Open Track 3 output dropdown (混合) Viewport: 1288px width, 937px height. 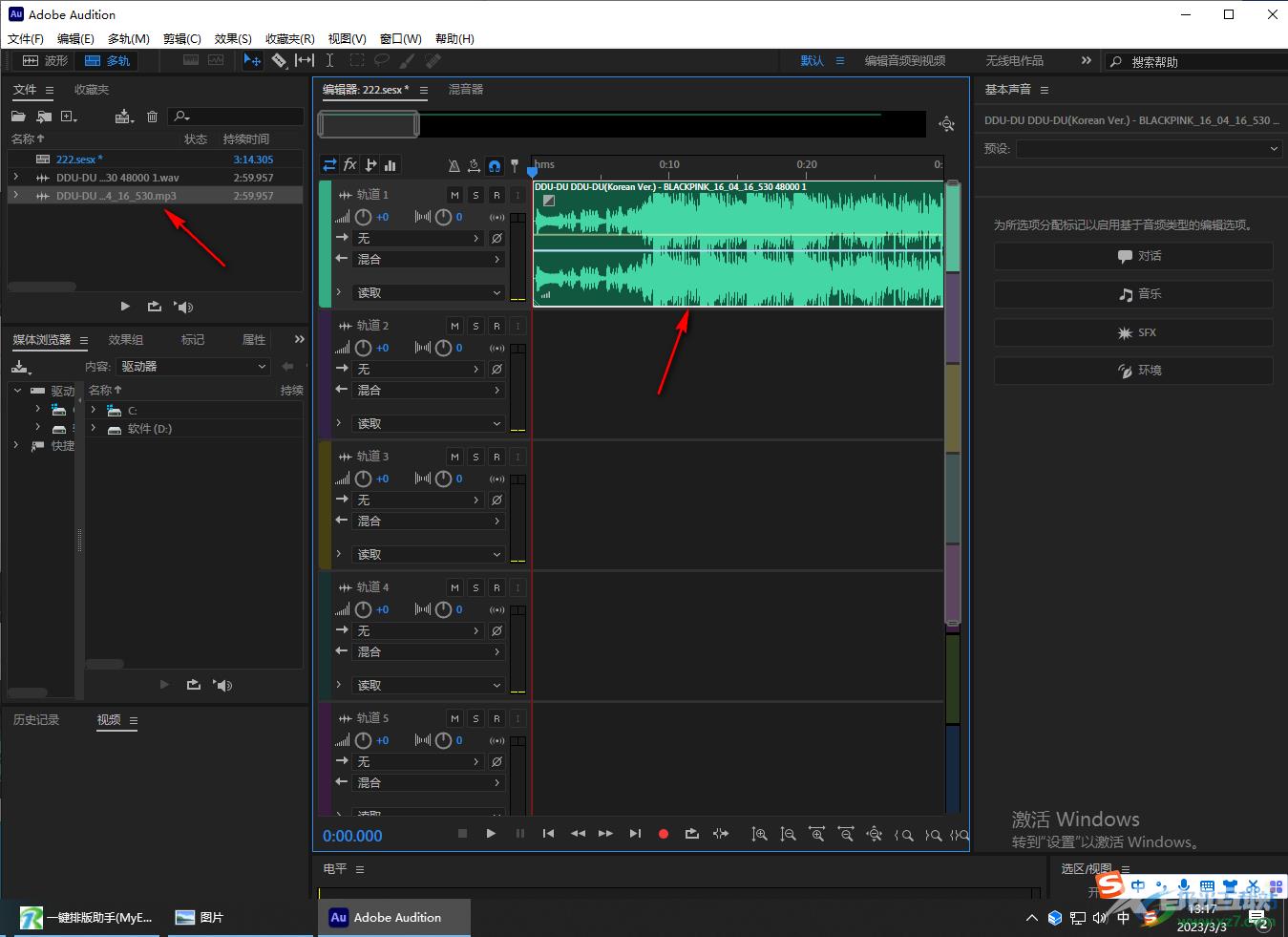tap(428, 521)
